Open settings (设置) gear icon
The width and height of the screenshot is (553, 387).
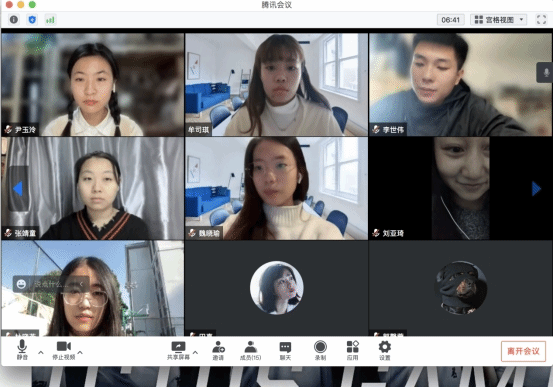pos(385,351)
